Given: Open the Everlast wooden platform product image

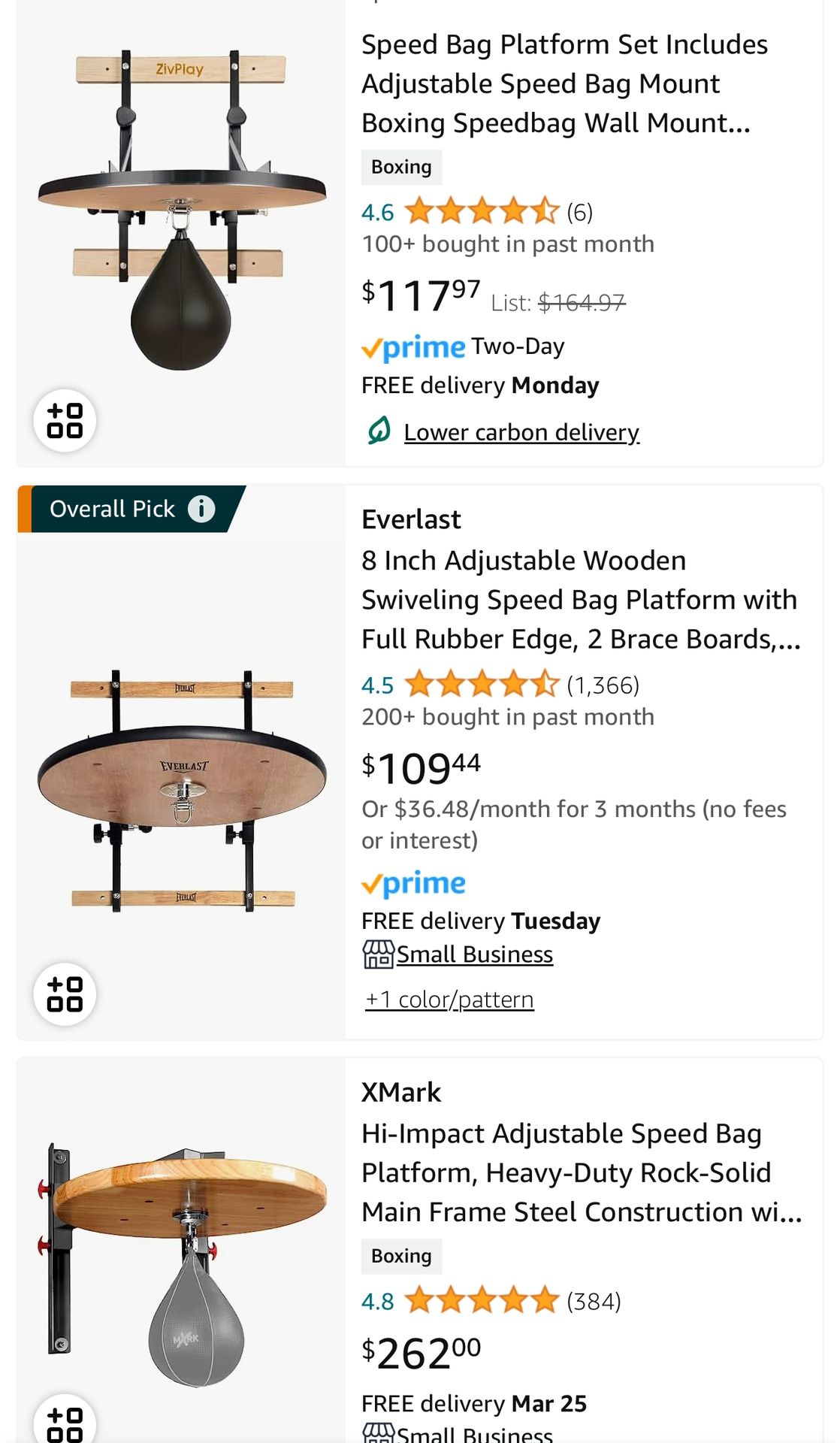Looking at the screenshot, I should pyautogui.click(x=181, y=789).
